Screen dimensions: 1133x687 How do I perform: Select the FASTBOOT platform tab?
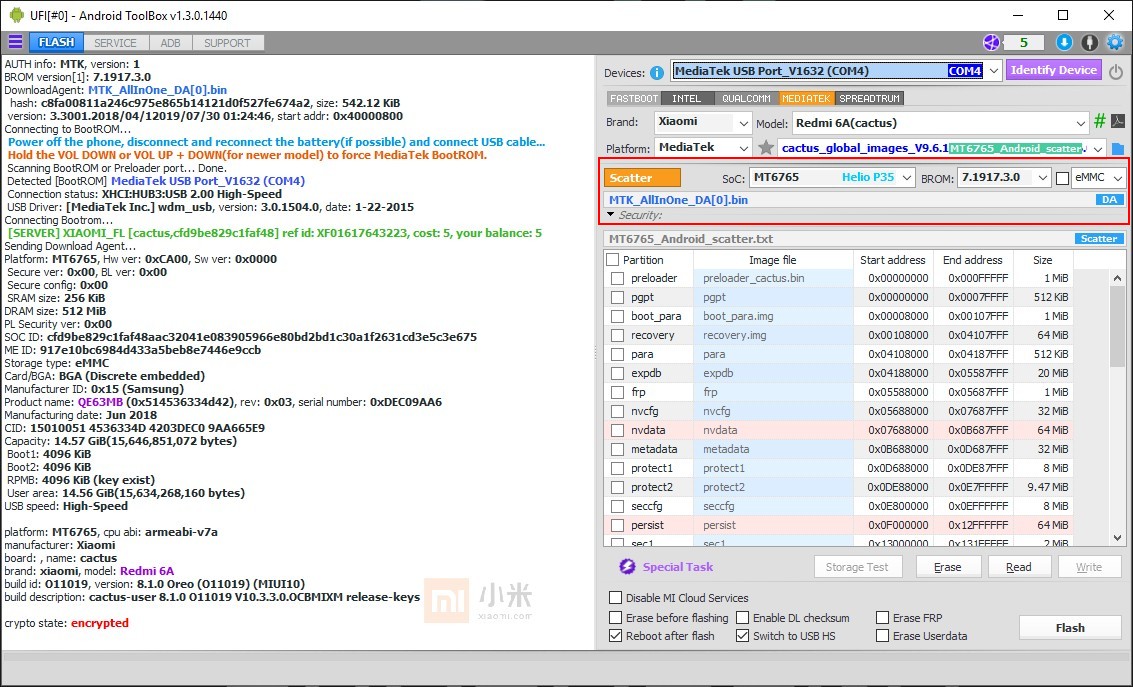[634, 98]
